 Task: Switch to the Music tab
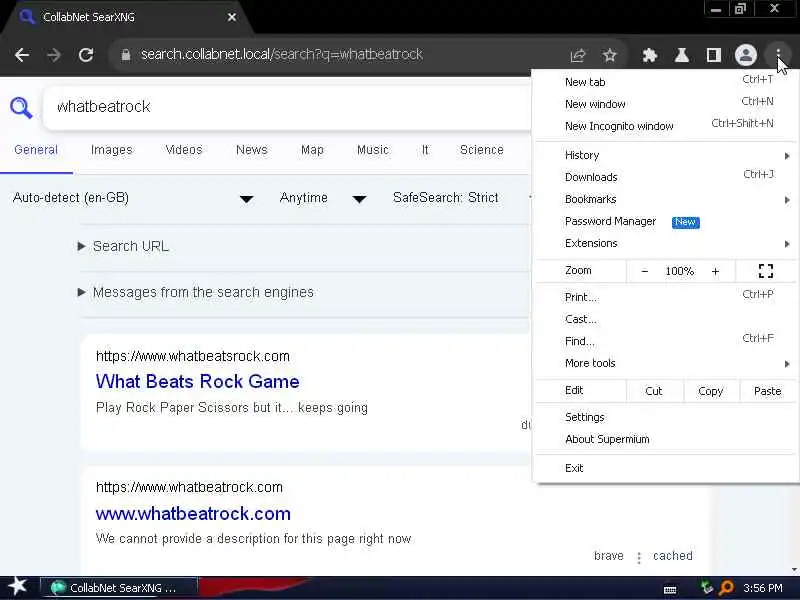point(372,150)
